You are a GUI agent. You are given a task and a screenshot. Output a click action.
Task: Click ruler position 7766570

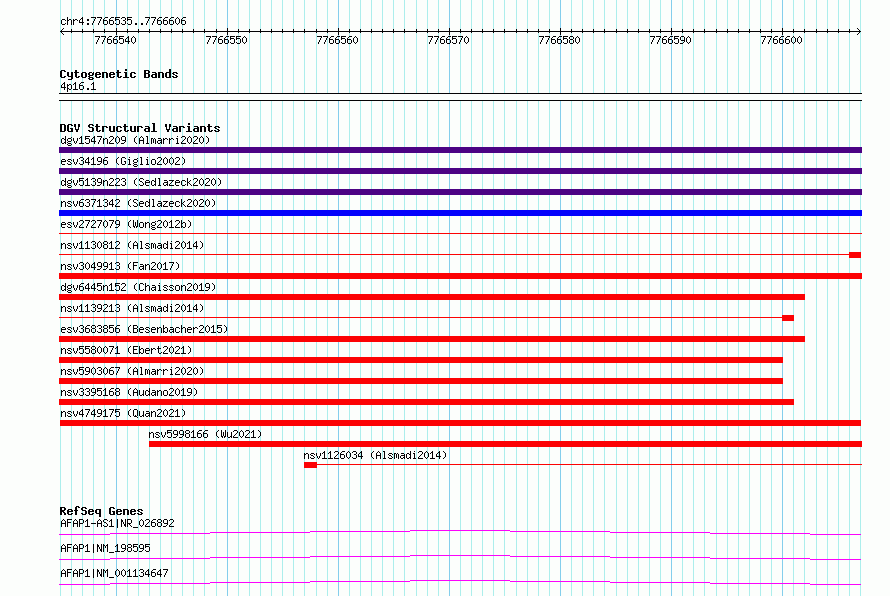448,40
